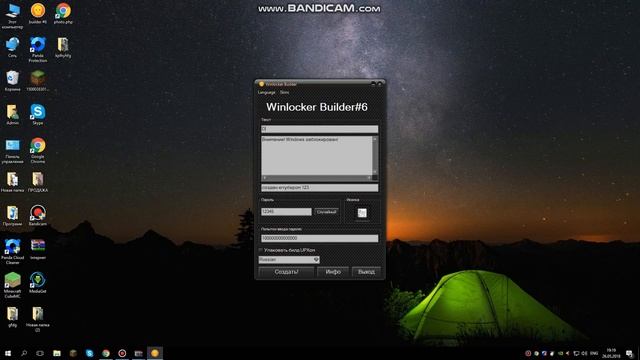The width and height of the screenshot is (640, 360).
Task: Select the Admin folder desktop icon
Action: point(12,115)
